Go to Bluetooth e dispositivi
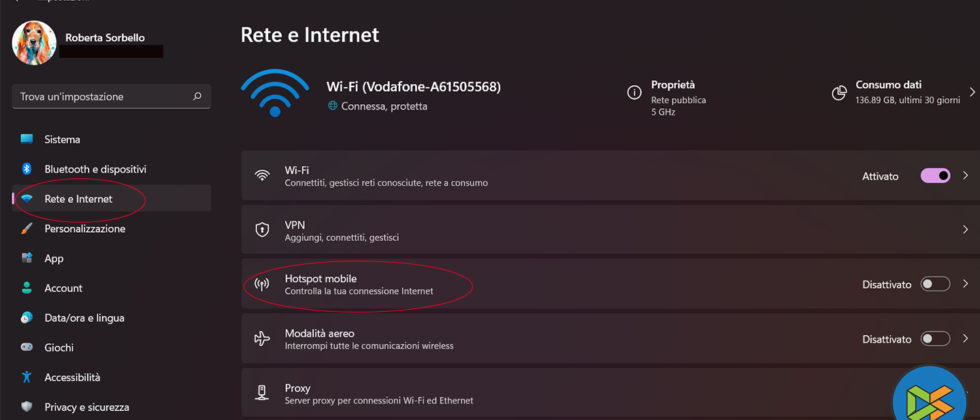The image size is (980, 420). (x=95, y=169)
